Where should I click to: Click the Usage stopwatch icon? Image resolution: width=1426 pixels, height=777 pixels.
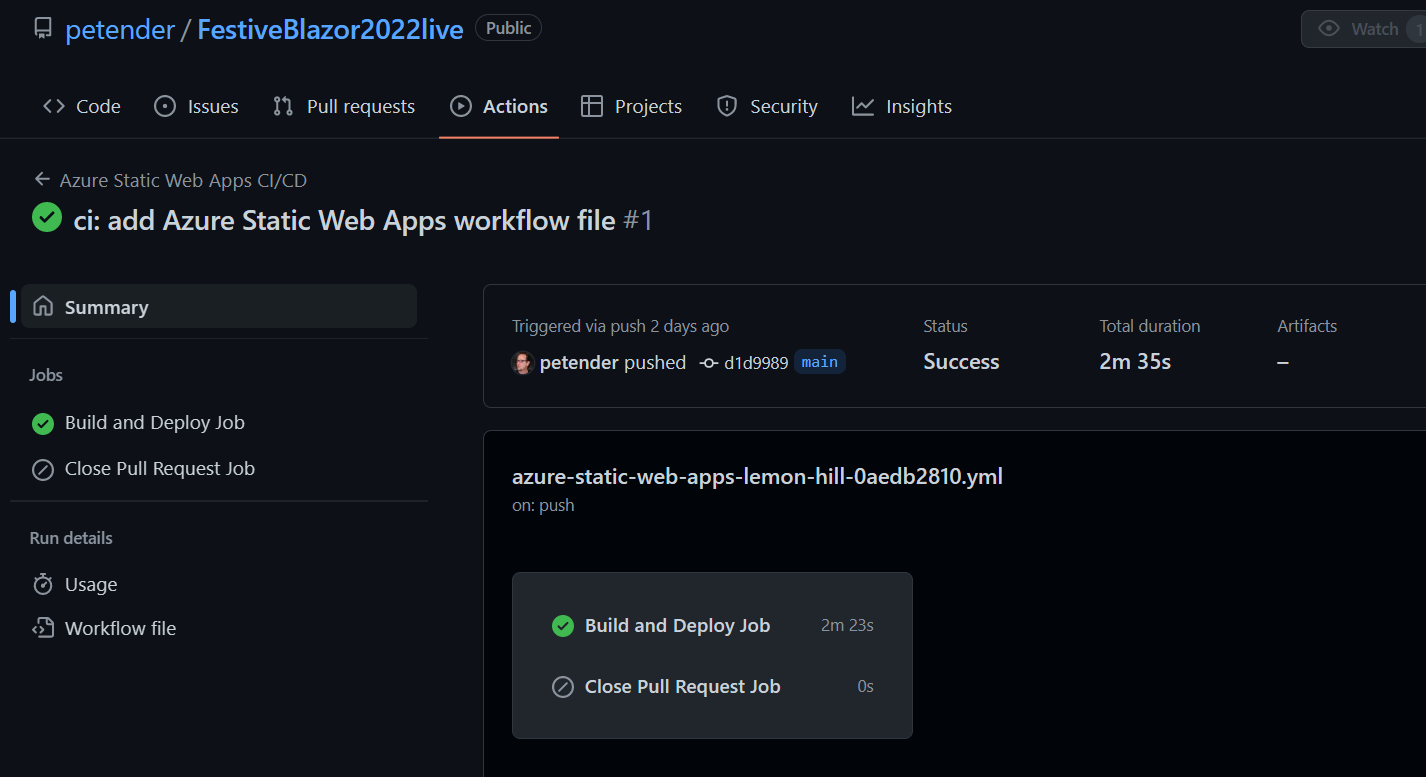(43, 585)
